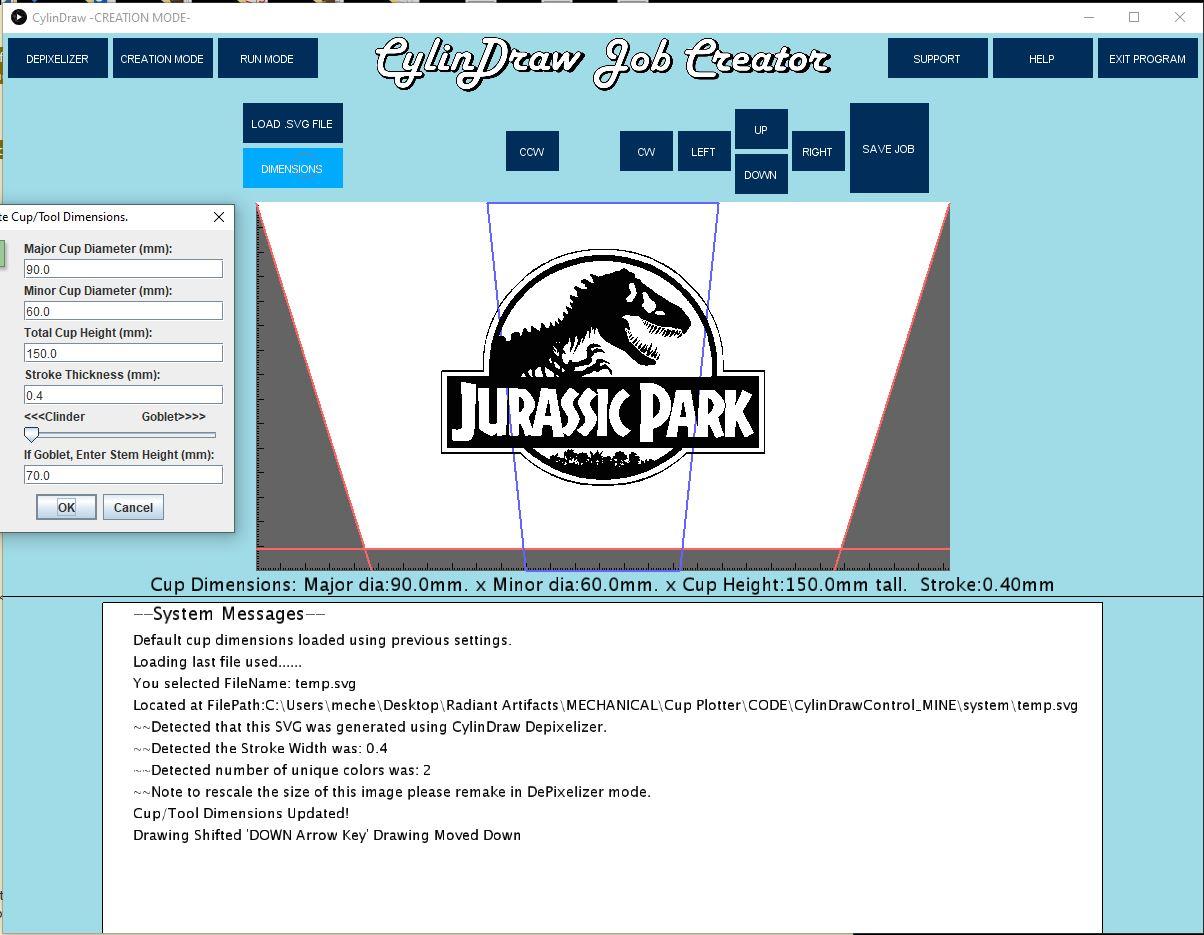Edit the Major Cup Diameter field

[123, 269]
